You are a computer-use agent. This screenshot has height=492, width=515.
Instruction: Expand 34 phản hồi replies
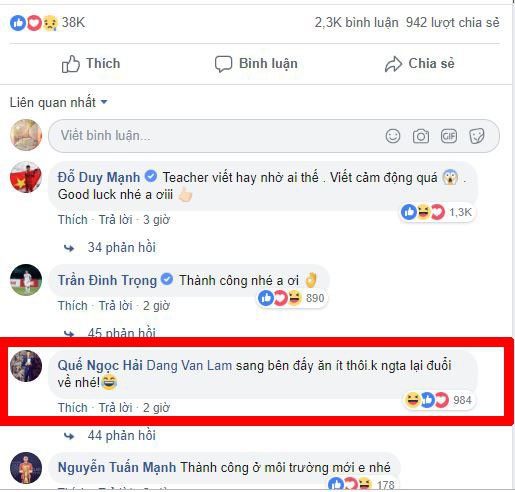pos(122,248)
